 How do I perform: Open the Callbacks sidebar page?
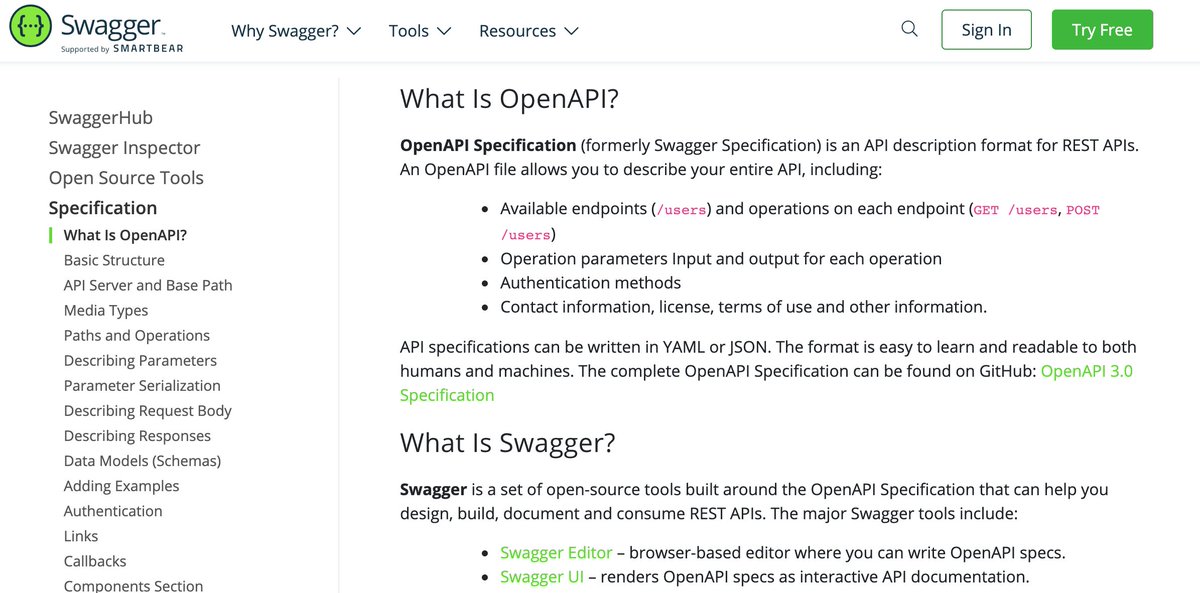click(x=95, y=561)
